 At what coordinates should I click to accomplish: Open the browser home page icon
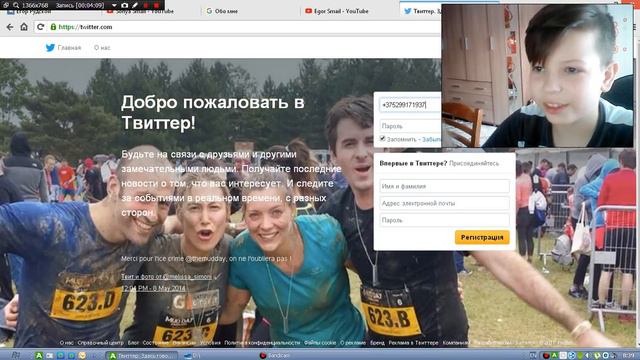24,27
